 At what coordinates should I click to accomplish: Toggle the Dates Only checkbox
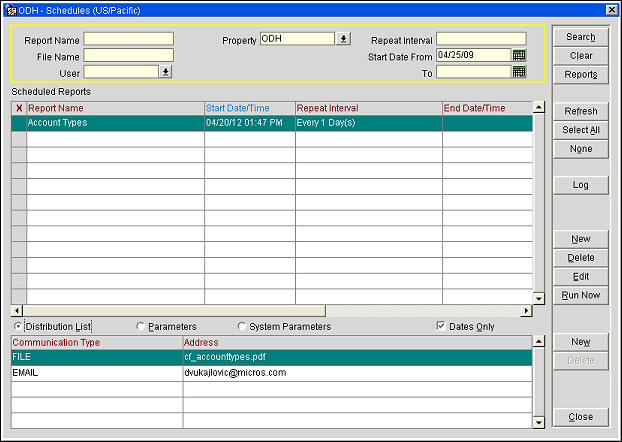(x=442, y=327)
